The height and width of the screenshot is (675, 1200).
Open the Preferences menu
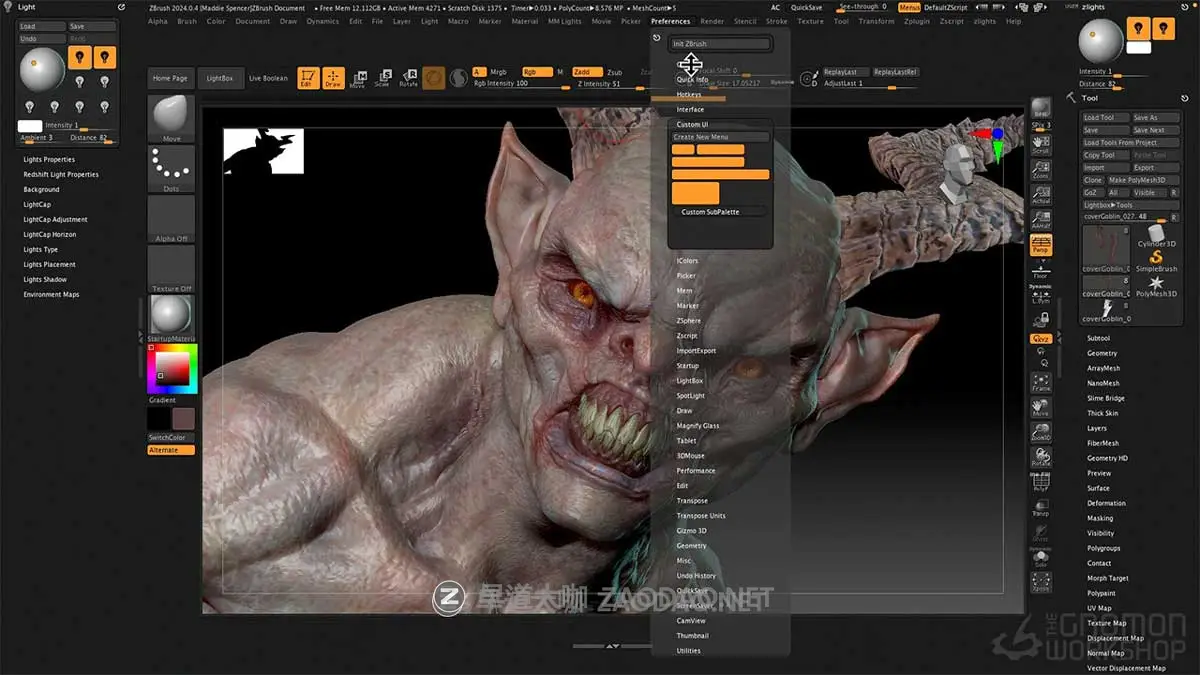[670, 20]
